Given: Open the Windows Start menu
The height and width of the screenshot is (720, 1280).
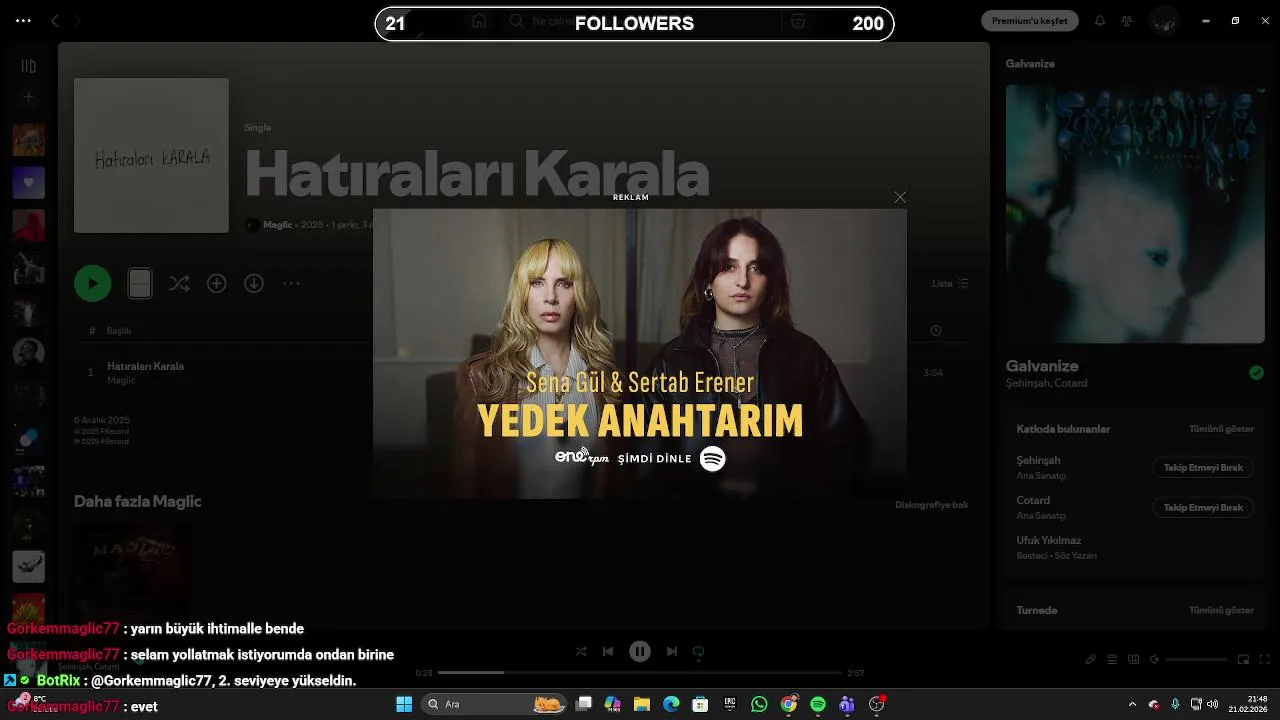Looking at the screenshot, I should [404, 704].
